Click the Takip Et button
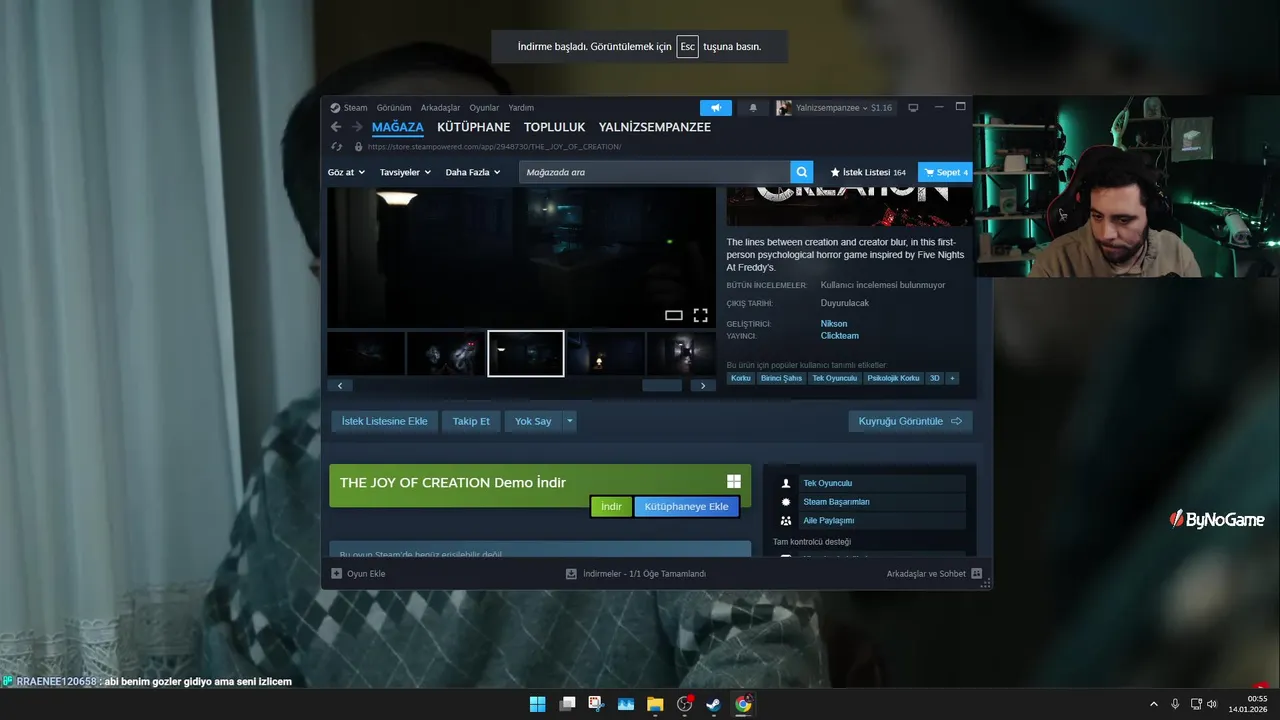 (471, 421)
